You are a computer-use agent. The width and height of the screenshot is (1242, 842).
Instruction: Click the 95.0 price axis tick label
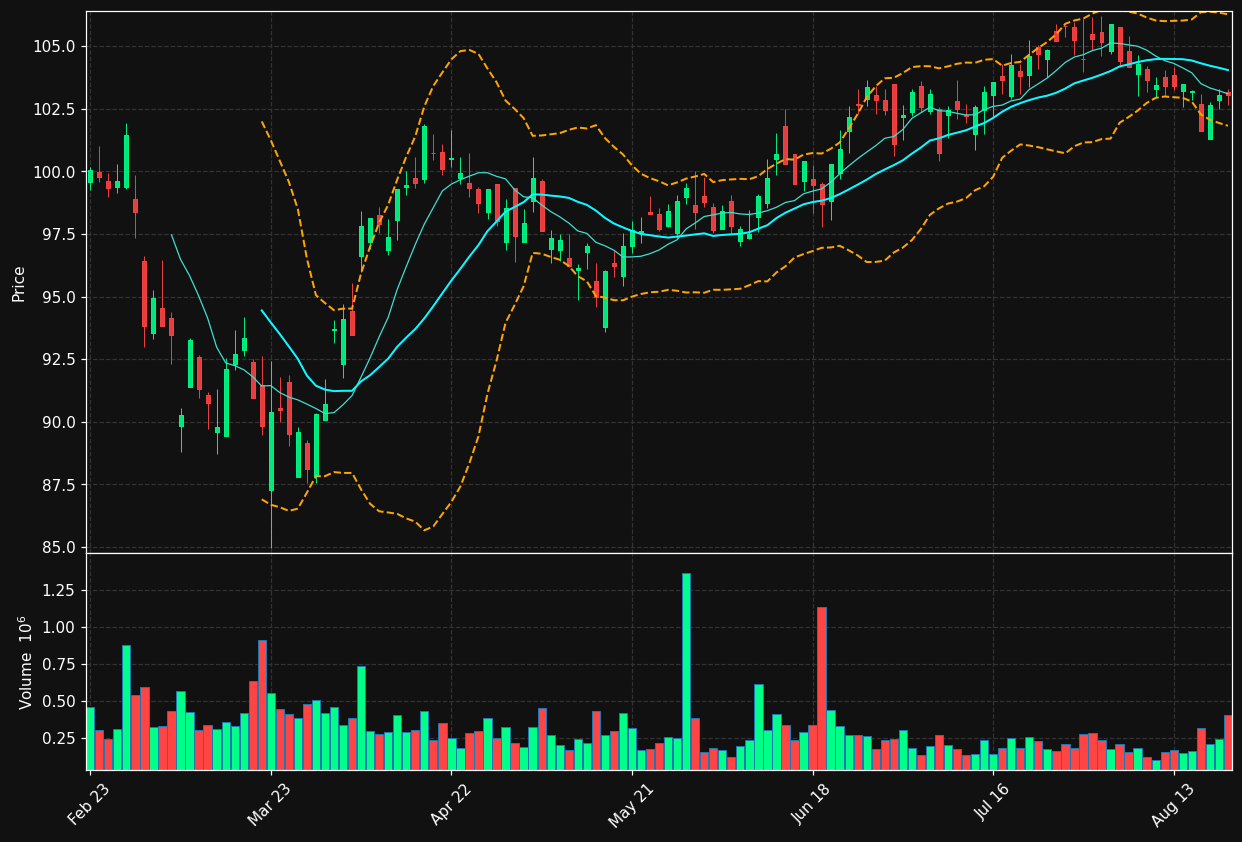click(60, 297)
